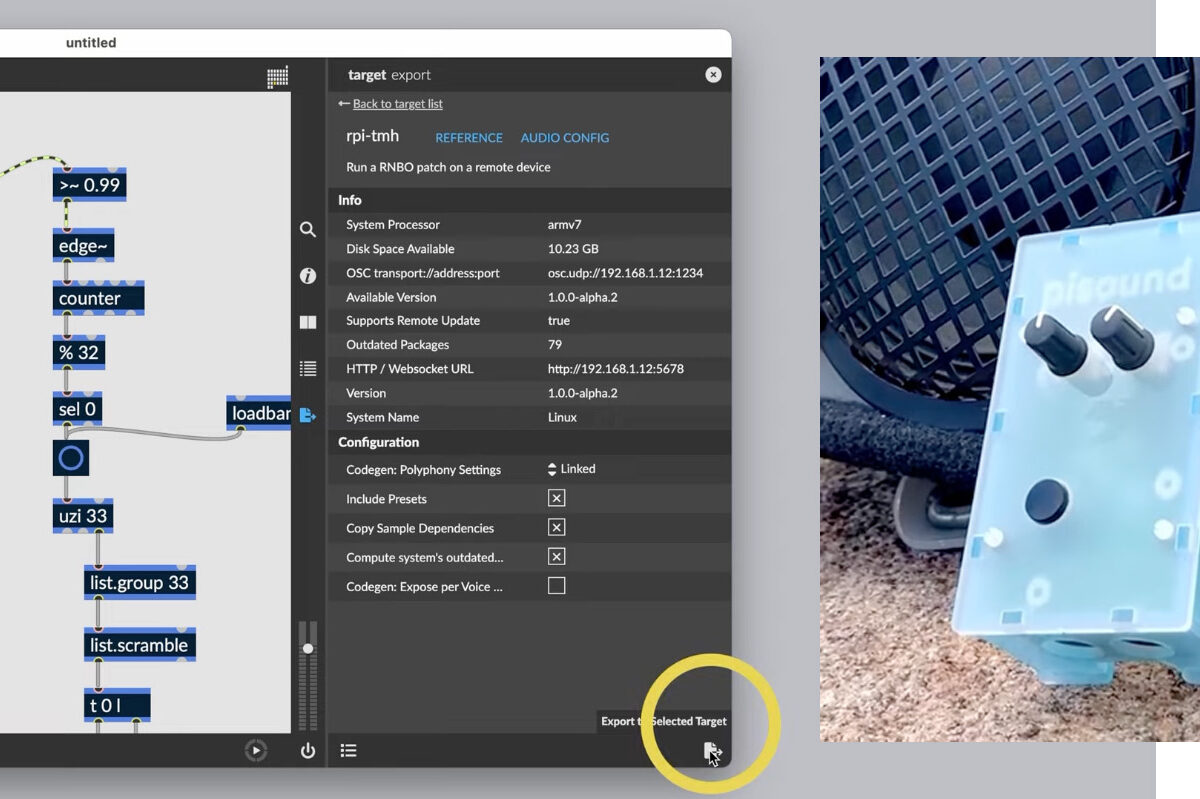Viewport: 1200px width, 799px height.
Task: Click the volume gain slider handle
Action: [x=308, y=649]
